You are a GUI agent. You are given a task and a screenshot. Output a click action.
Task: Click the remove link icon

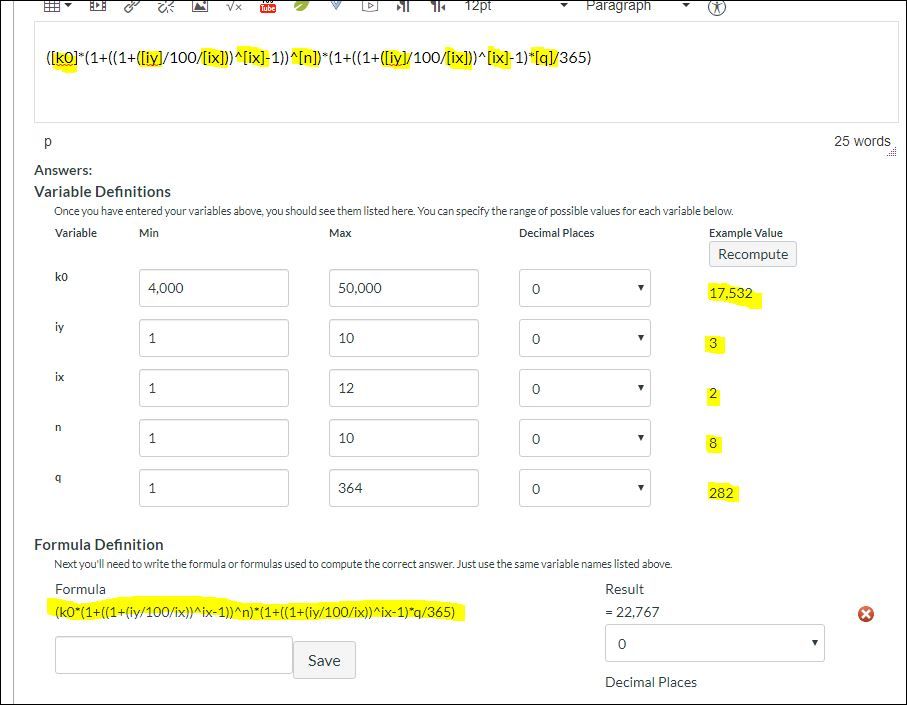pos(165,6)
